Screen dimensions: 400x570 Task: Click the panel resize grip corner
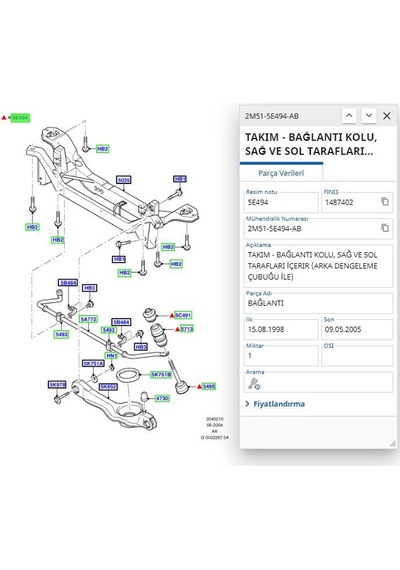click(393, 443)
